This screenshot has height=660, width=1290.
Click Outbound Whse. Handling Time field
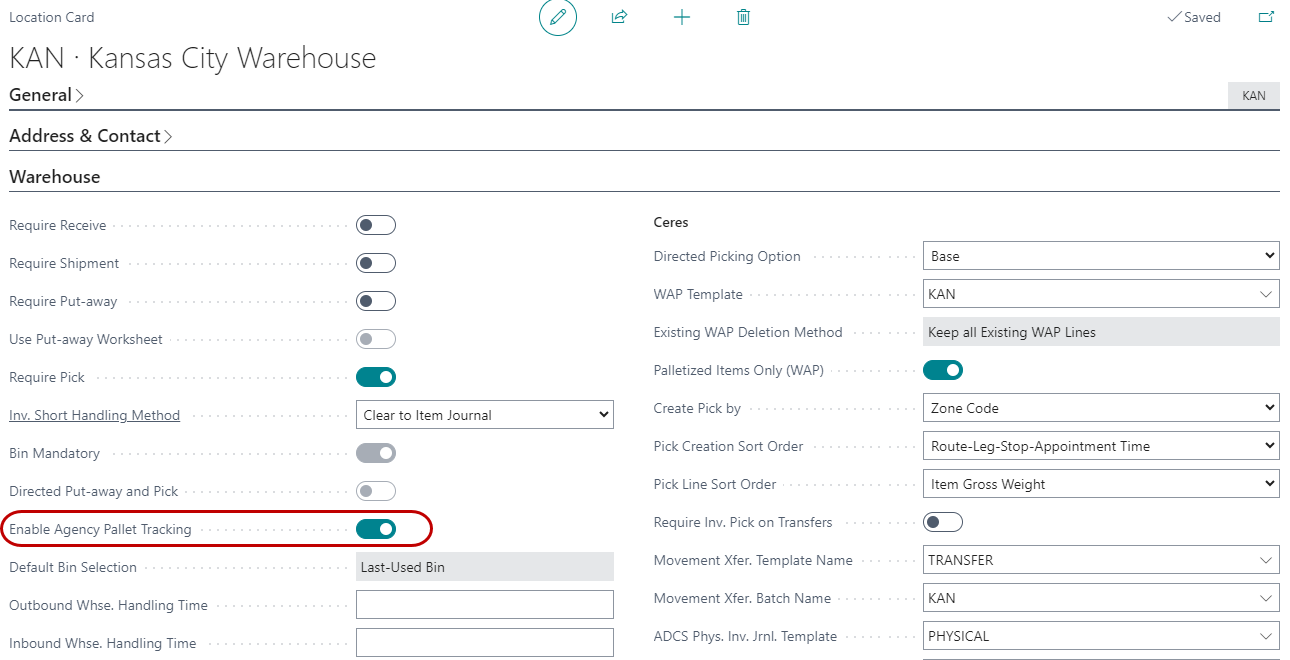(485, 605)
